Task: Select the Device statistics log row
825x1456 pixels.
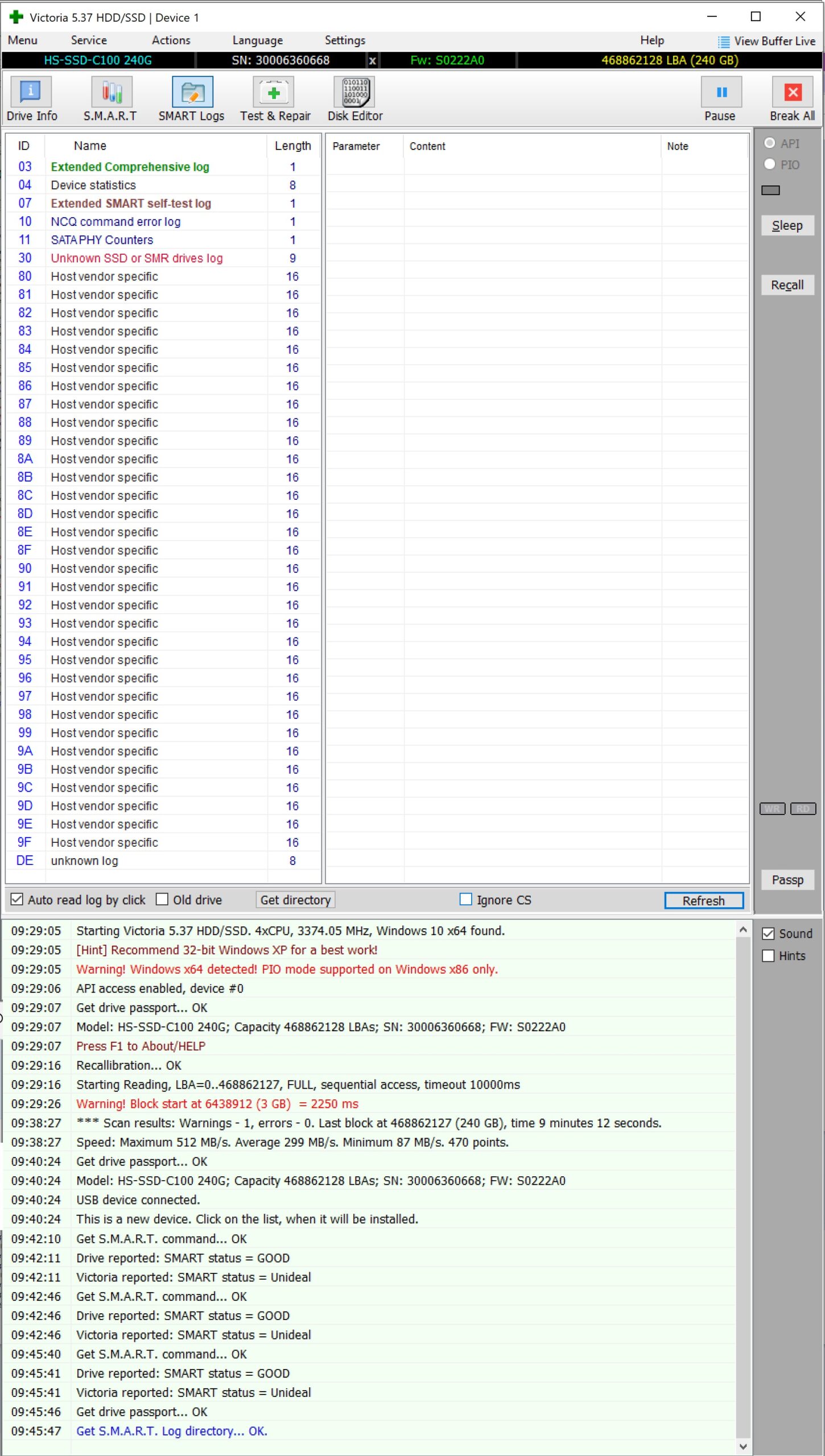Action: coord(163,185)
